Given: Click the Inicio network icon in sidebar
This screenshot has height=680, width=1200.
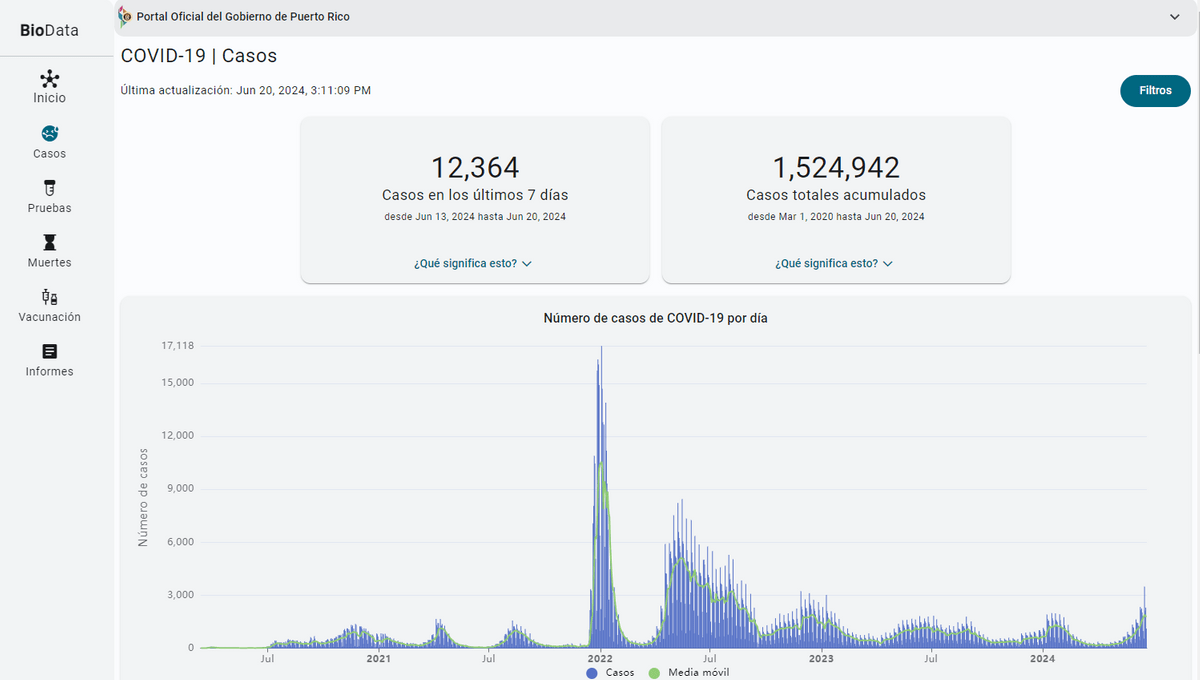Looking at the screenshot, I should tap(50, 79).
